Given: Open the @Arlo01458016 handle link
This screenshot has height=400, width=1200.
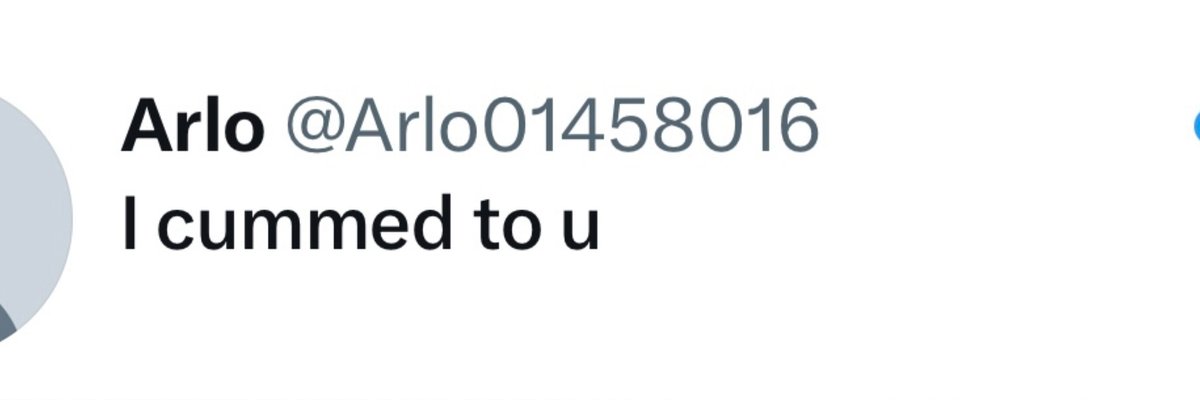Looking at the screenshot, I should [x=552, y=127].
